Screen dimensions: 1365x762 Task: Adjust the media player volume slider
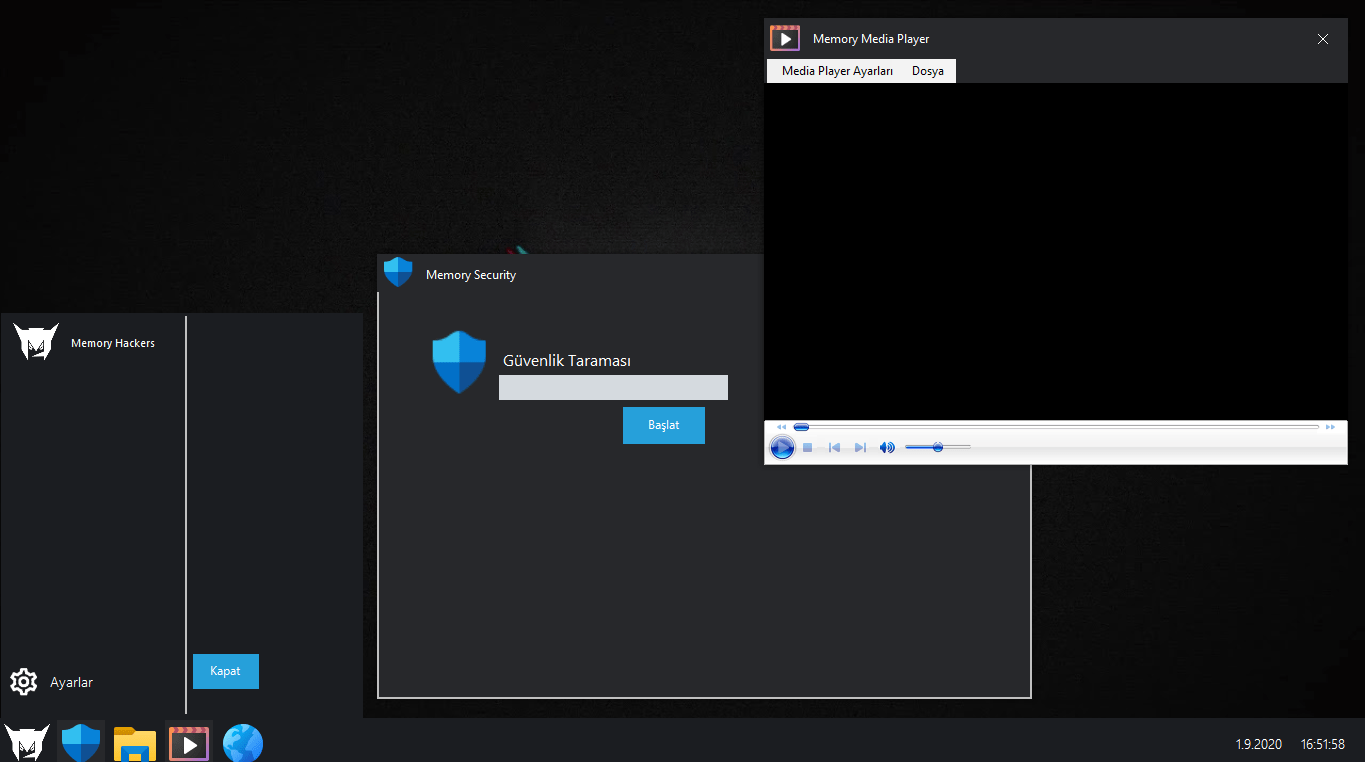pos(938,447)
